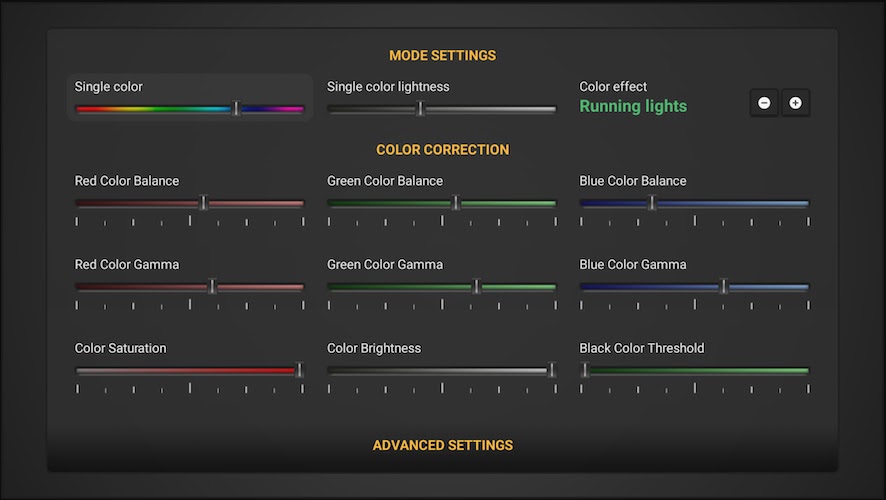The image size is (886, 500).
Task: Click the Black Color Threshold slider handle
Action: (x=585, y=370)
